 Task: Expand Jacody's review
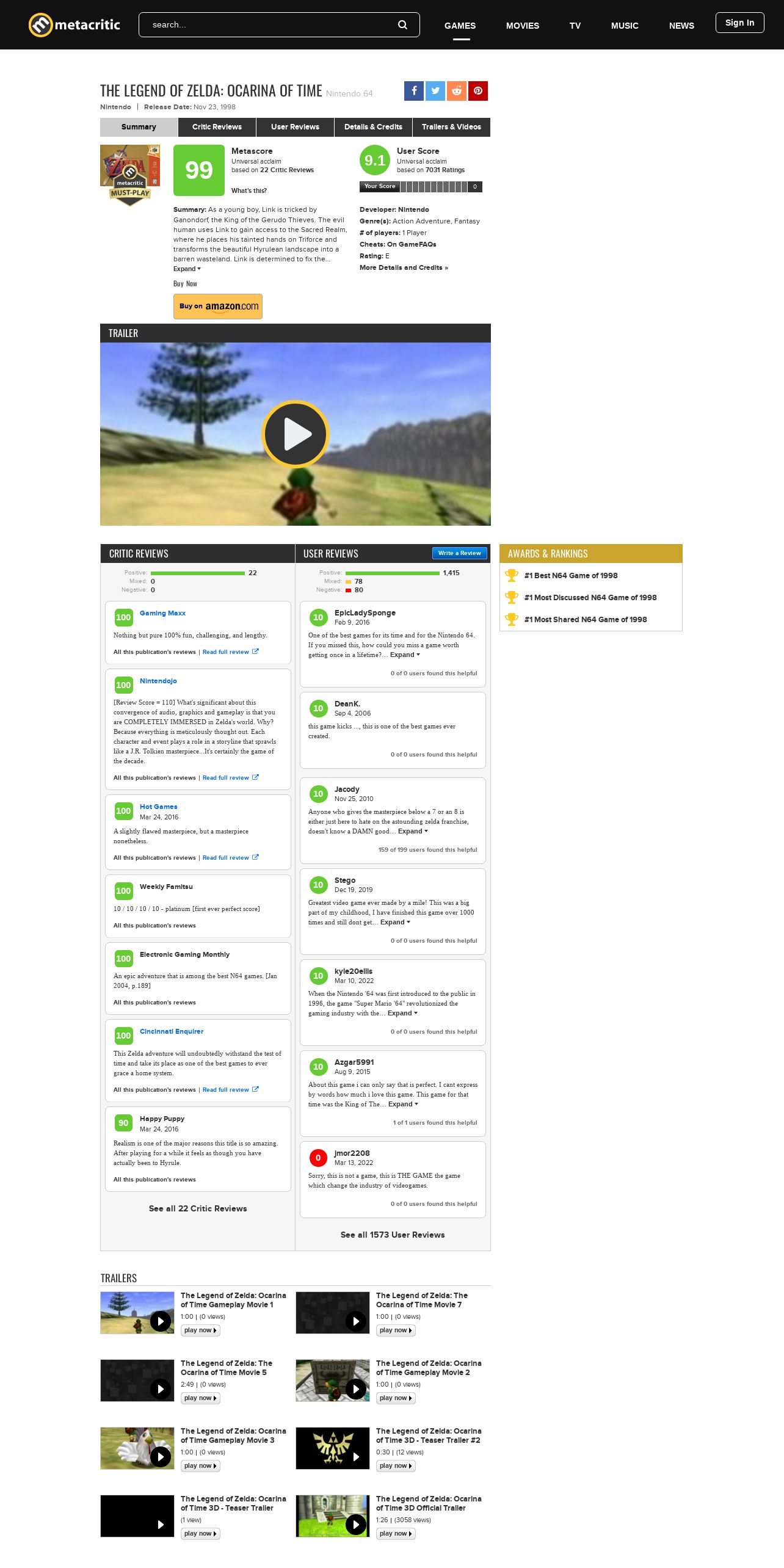[x=413, y=831]
